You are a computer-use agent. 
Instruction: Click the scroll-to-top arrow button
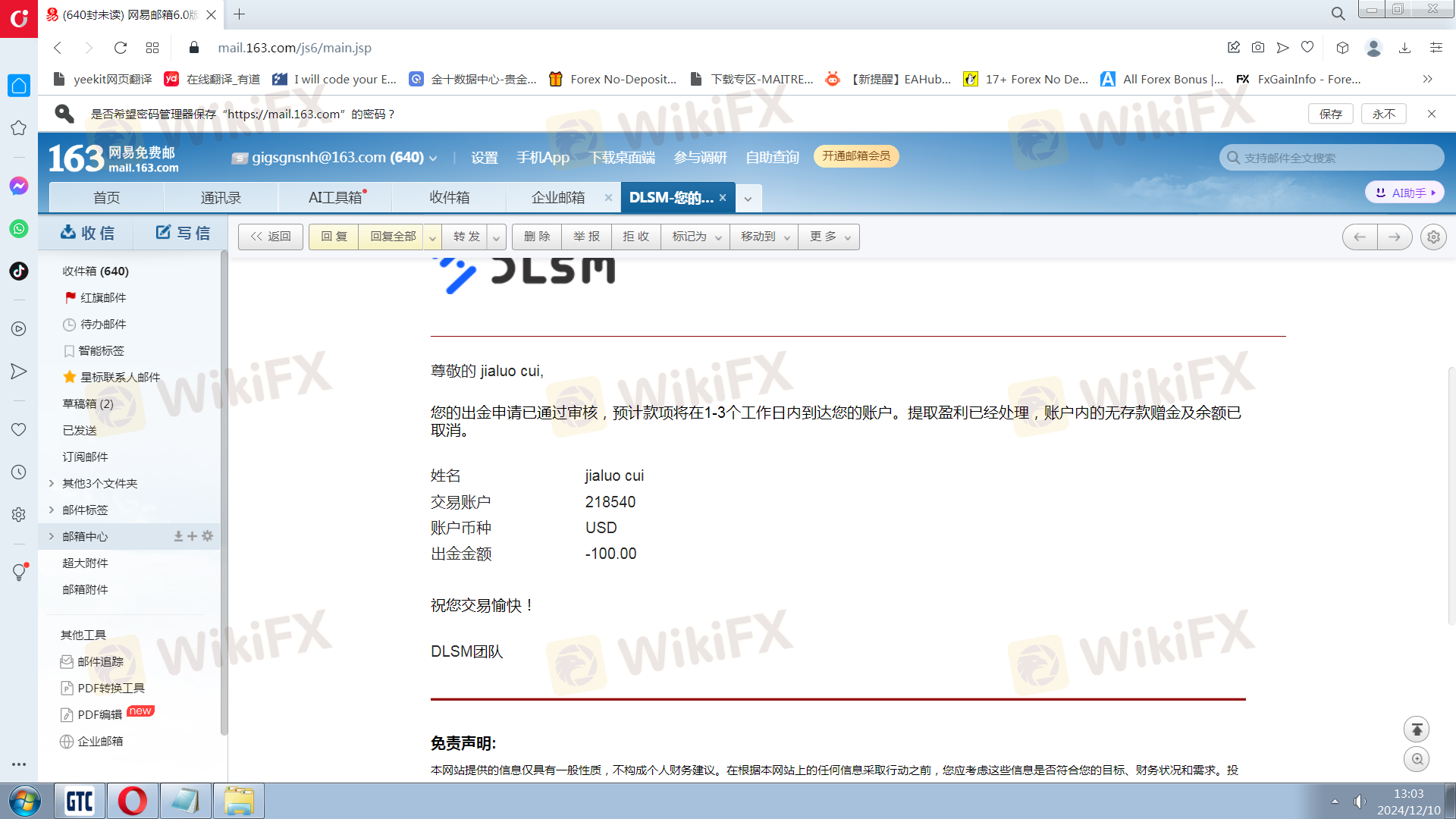(1417, 729)
